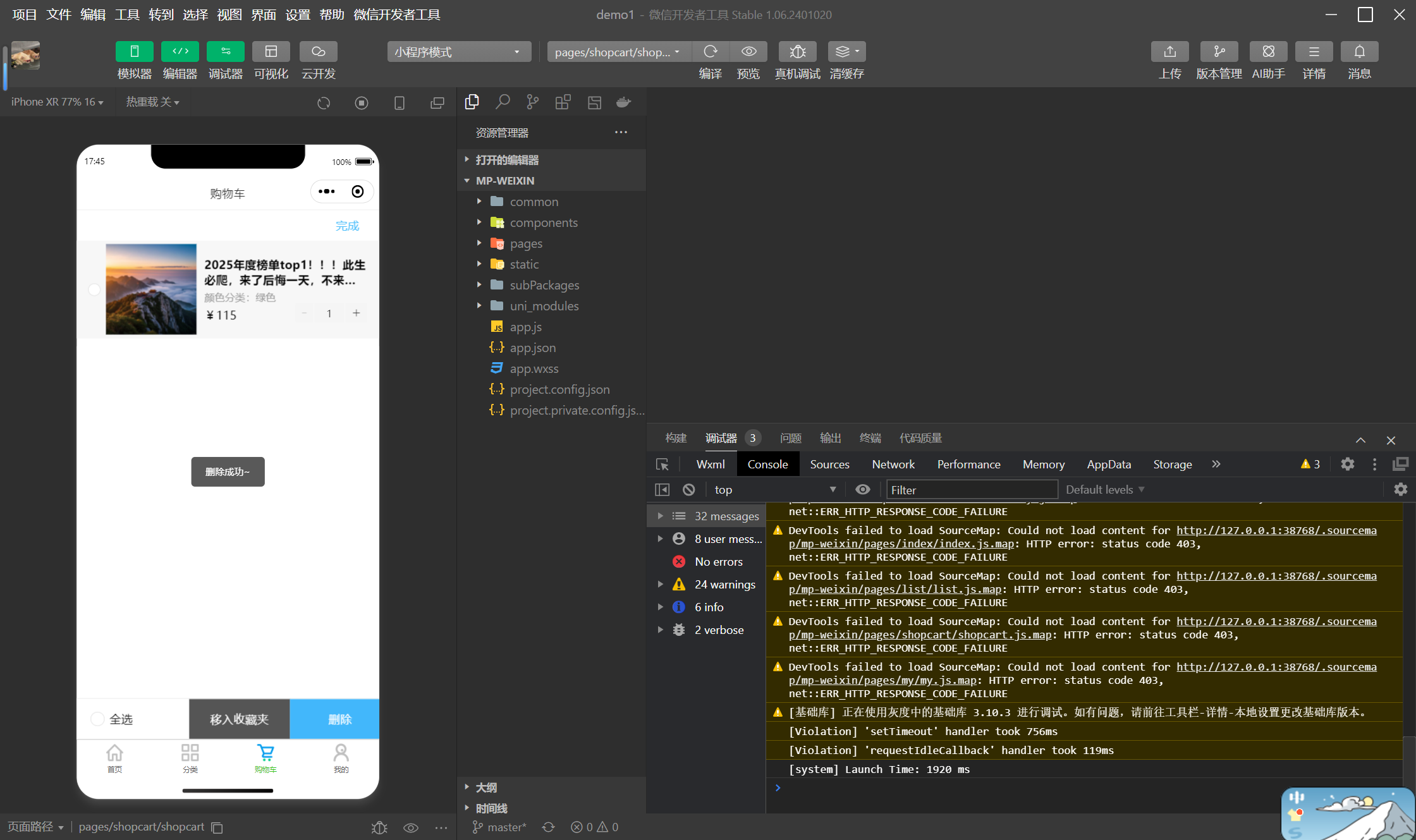Open the 工具 menu
The image size is (1416, 840).
[126, 14]
